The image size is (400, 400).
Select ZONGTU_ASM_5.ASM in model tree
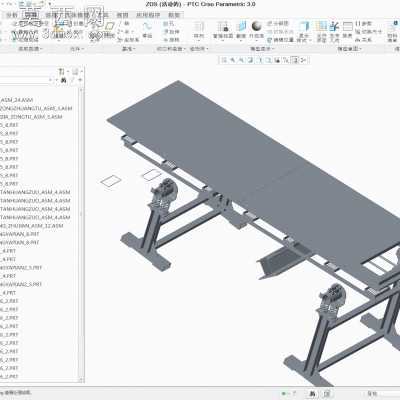(31, 117)
